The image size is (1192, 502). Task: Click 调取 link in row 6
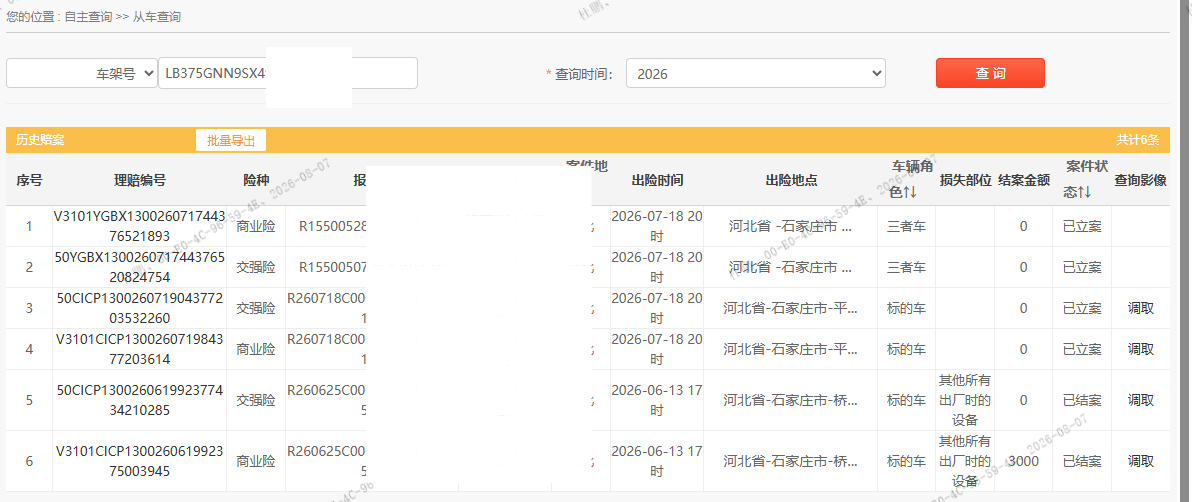point(1140,461)
